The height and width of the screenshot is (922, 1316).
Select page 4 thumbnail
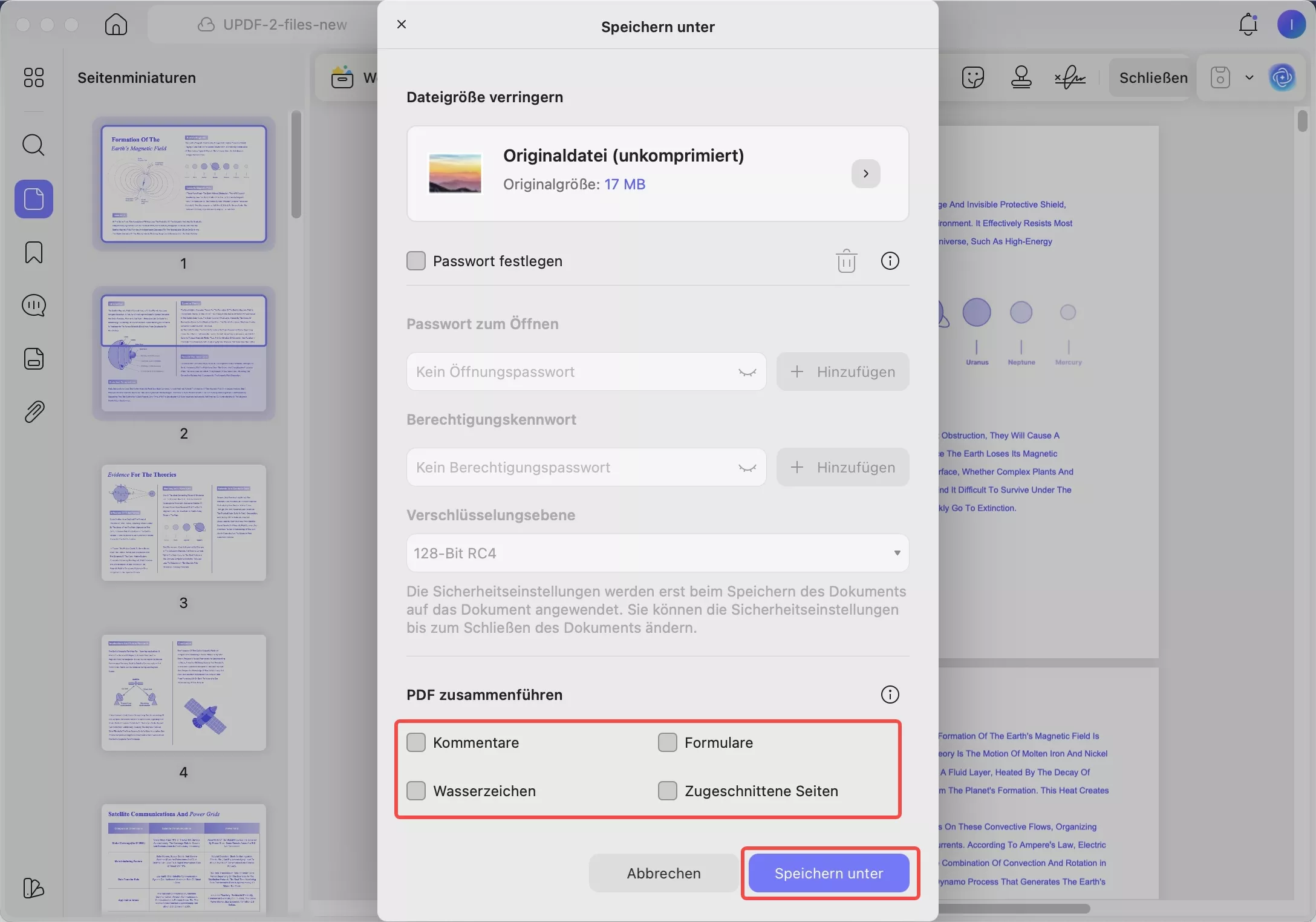tap(184, 692)
